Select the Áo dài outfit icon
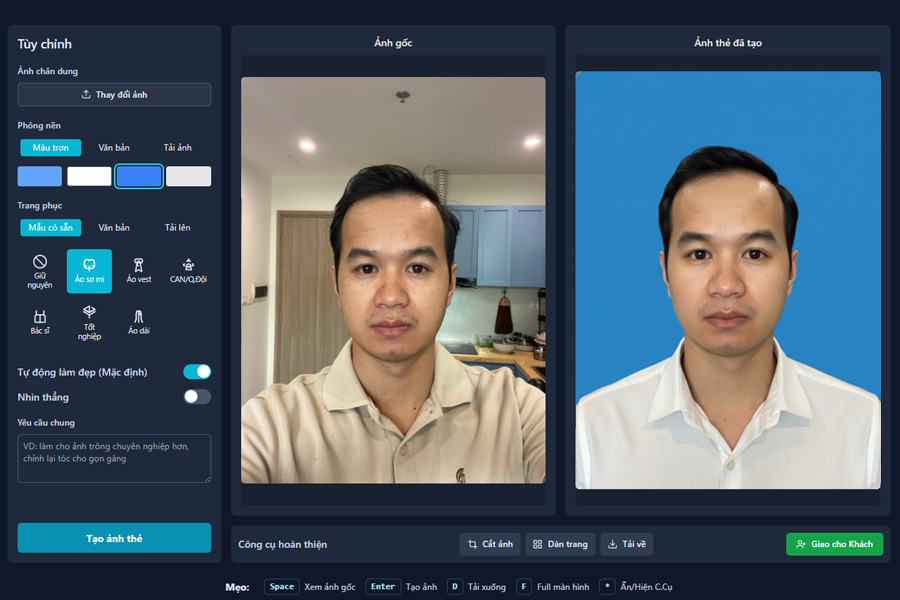Image resolution: width=900 pixels, height=600 pixels. point(138,321)
